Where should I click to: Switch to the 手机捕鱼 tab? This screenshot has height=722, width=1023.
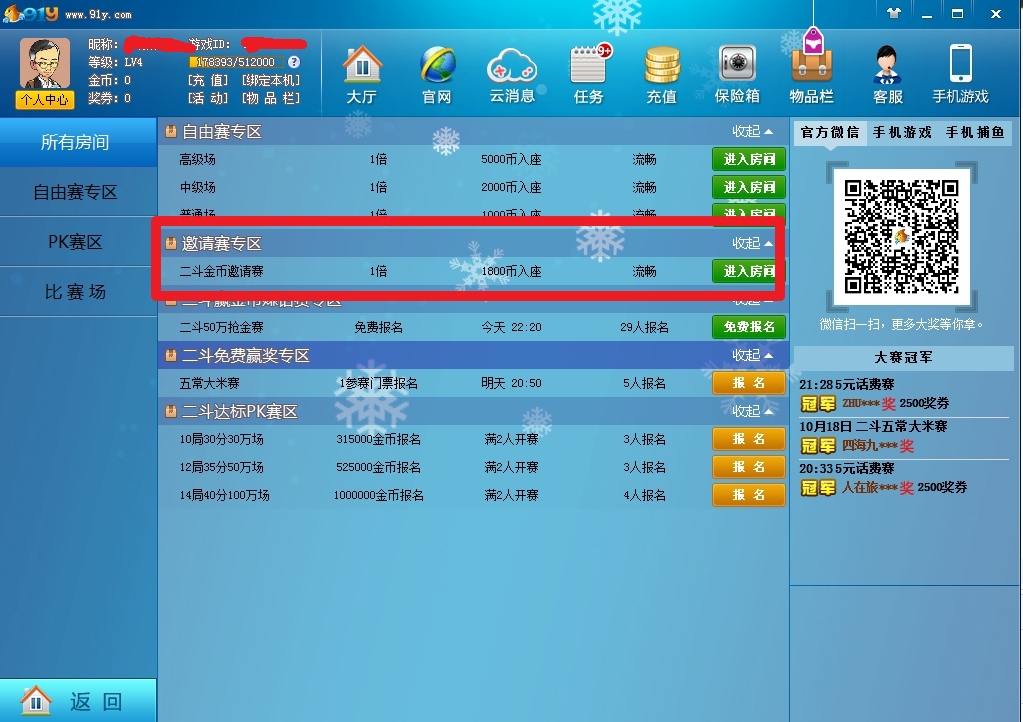975,132
